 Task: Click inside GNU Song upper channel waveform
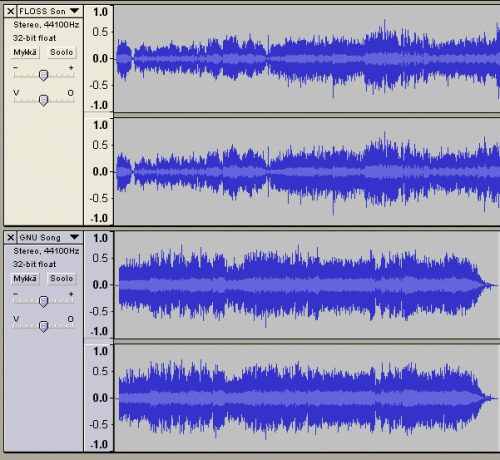[x=307, y=285]
